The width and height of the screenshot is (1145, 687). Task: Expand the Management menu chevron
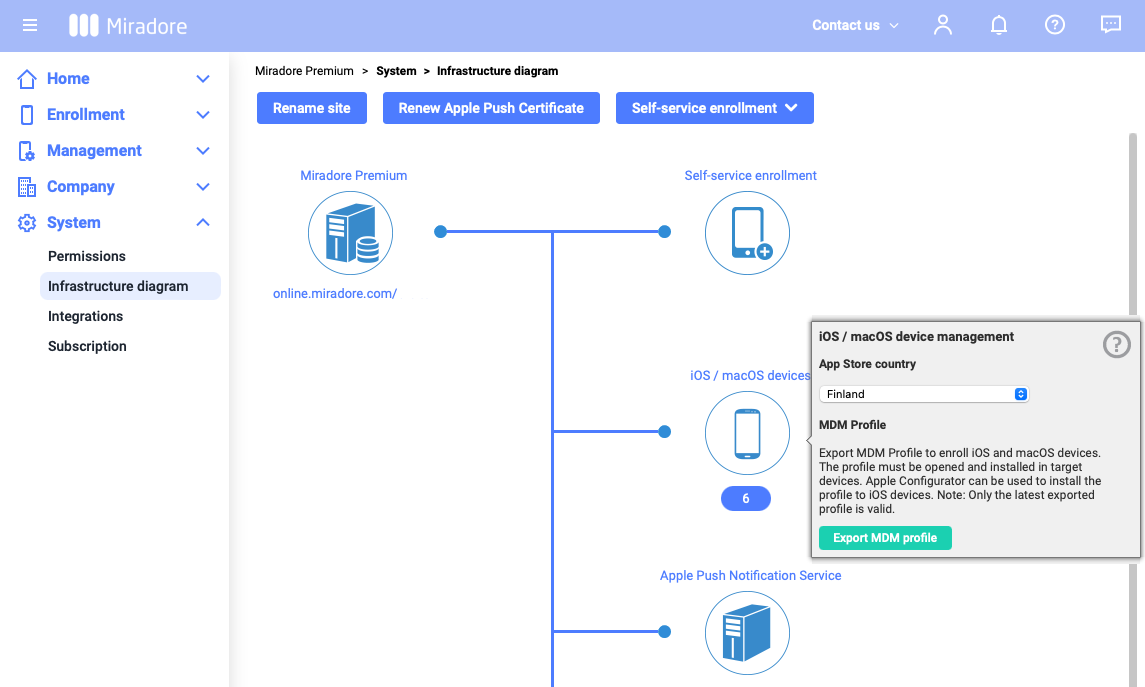click(203, 151)
